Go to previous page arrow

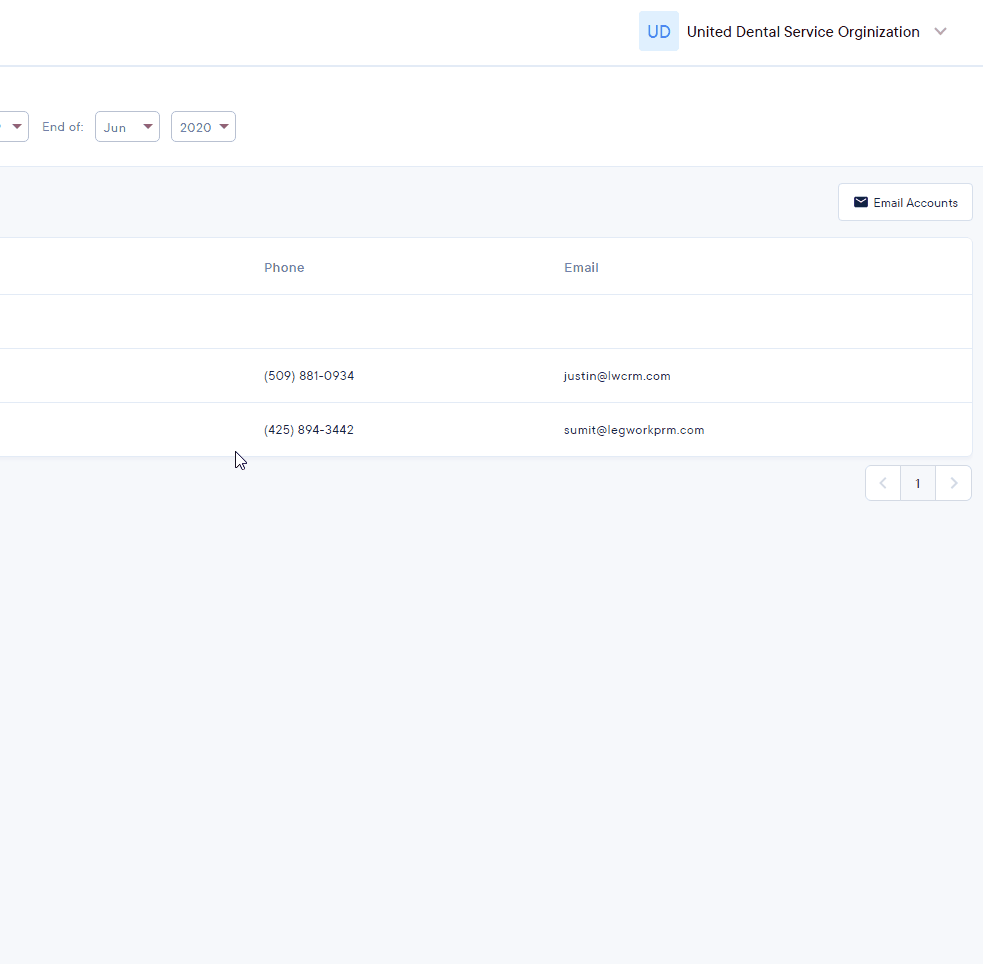pyautogui.click(x=883, y=483)
